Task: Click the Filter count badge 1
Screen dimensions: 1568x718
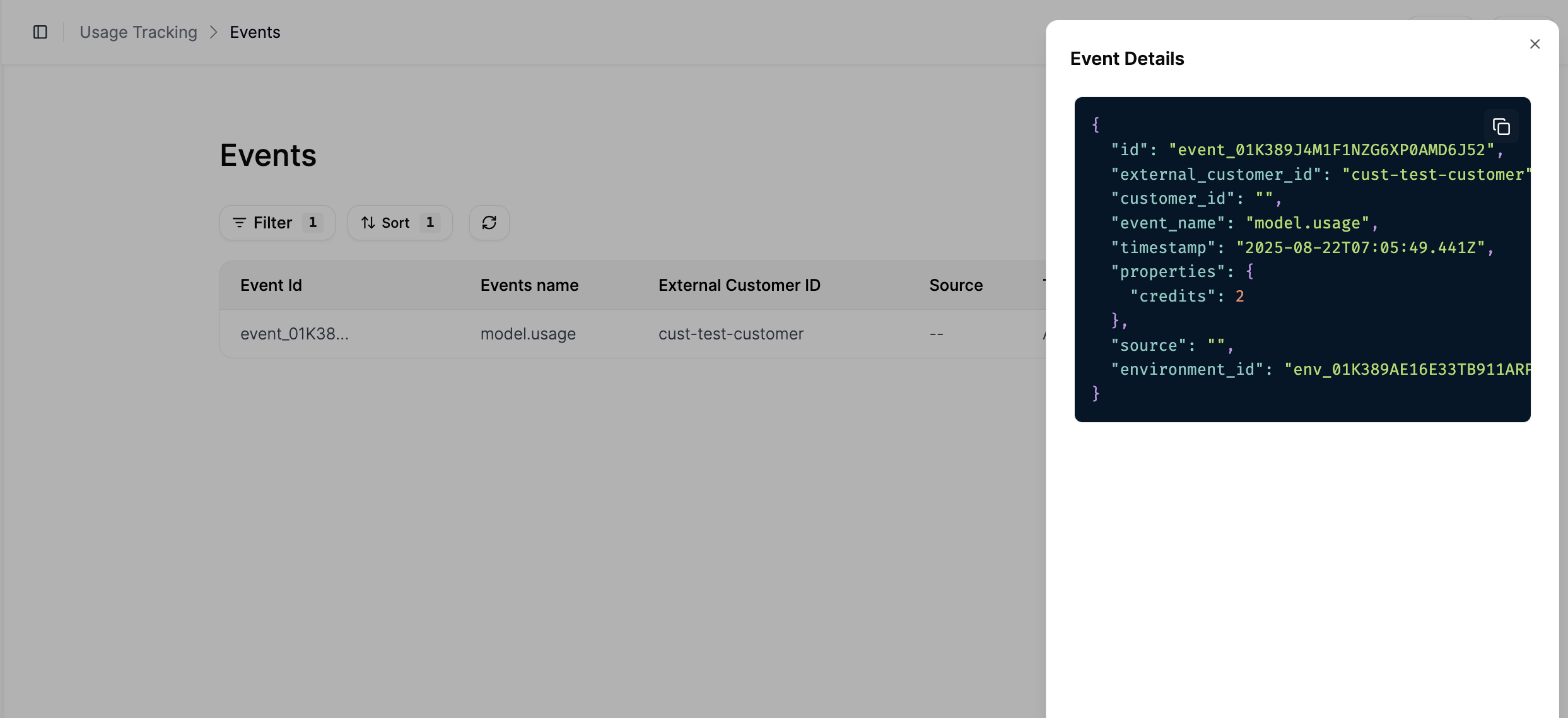Action: pos(312,223)
